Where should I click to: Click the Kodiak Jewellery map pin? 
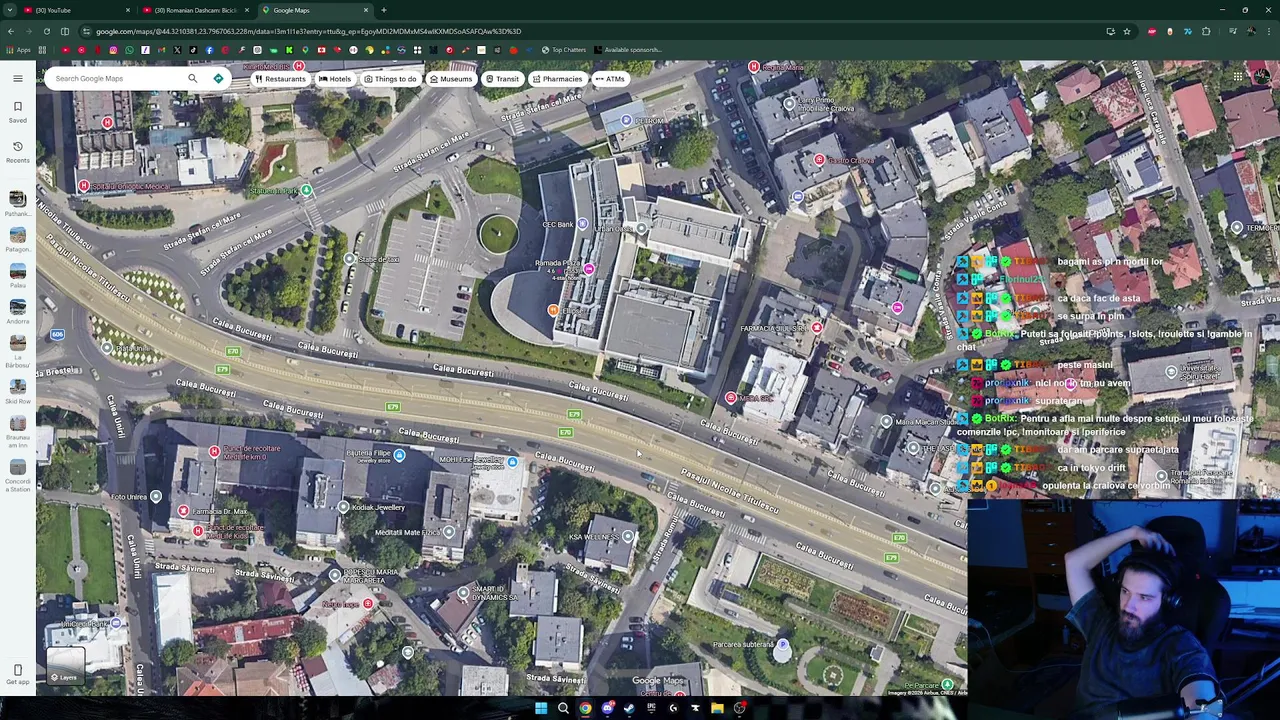pos(343,507)
